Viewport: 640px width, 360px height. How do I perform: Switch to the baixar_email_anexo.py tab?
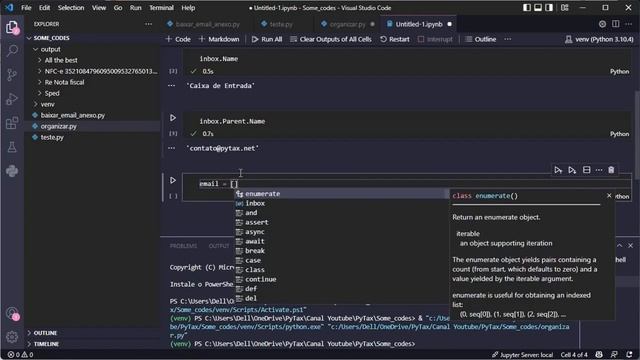(207, 24)
